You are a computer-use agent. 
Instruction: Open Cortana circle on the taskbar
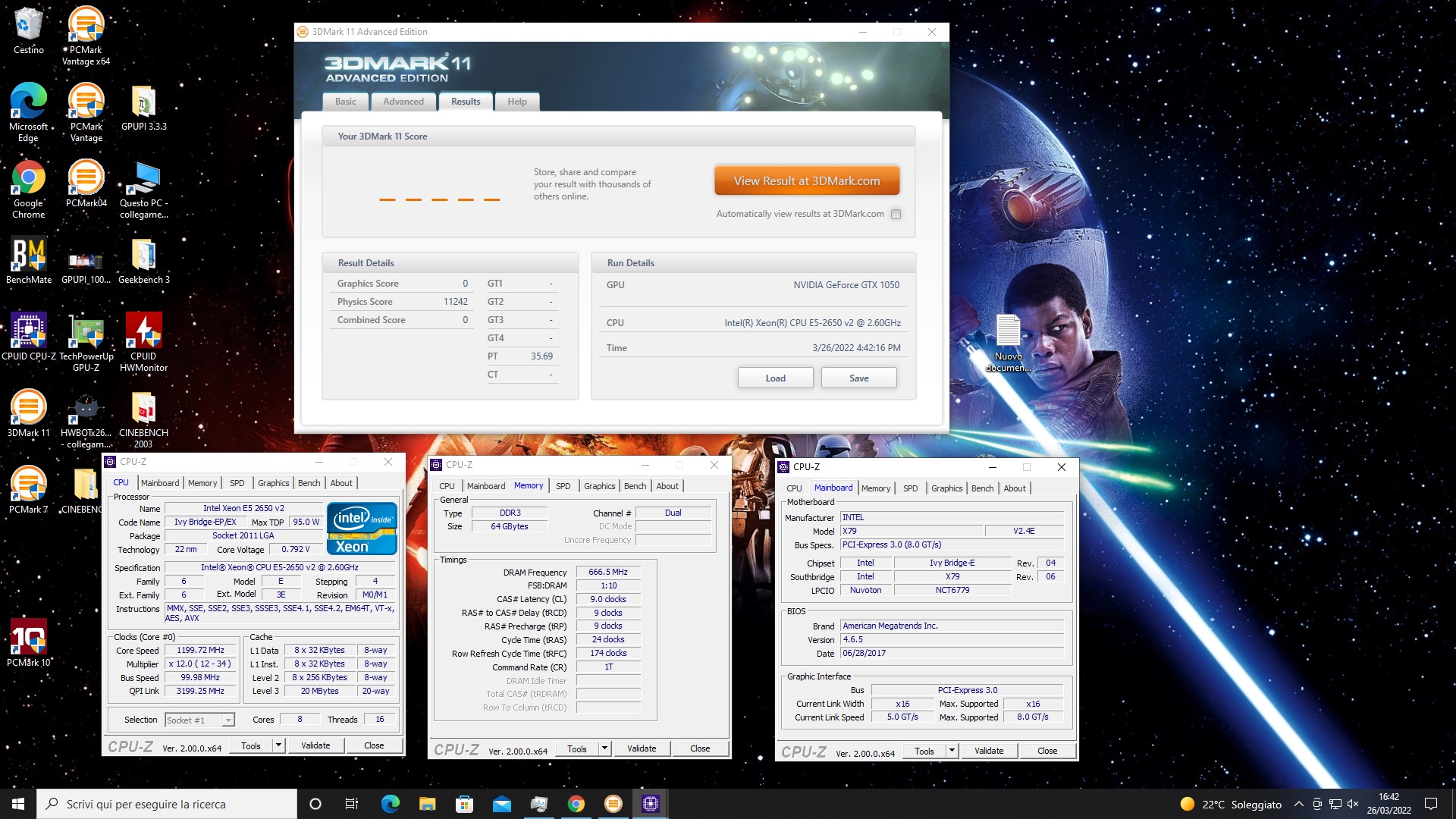click(x=315, y=804)
